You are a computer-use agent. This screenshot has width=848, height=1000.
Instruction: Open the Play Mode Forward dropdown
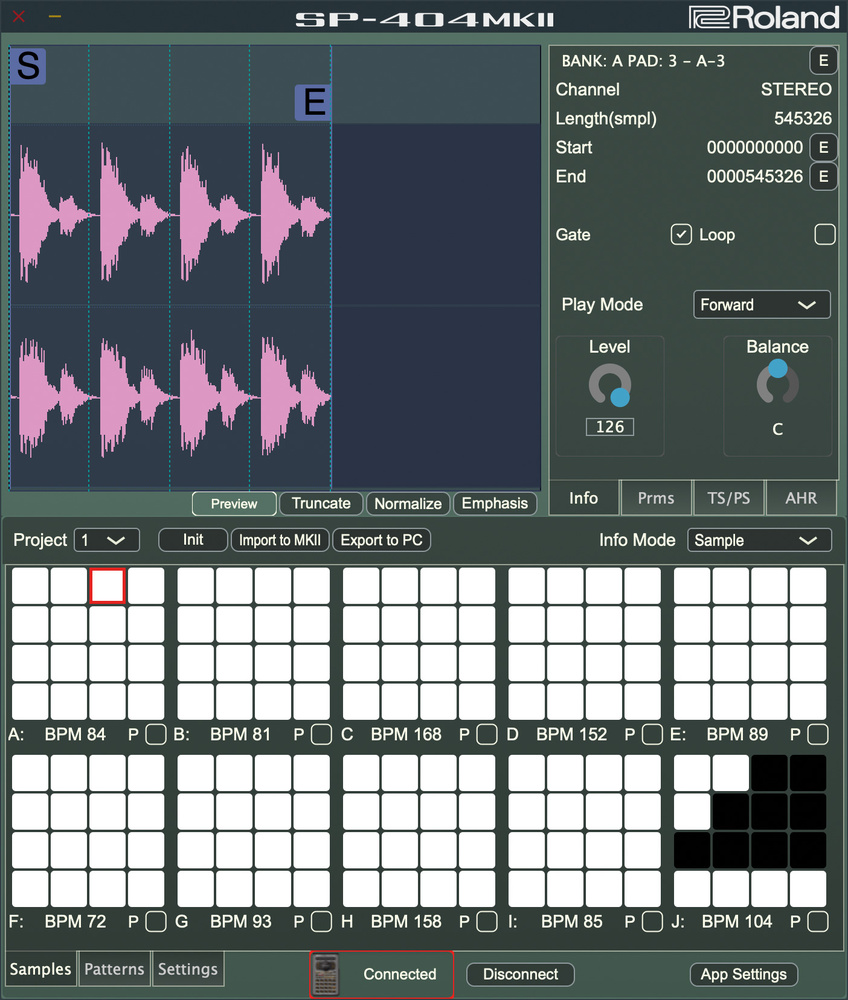point(762,305)
